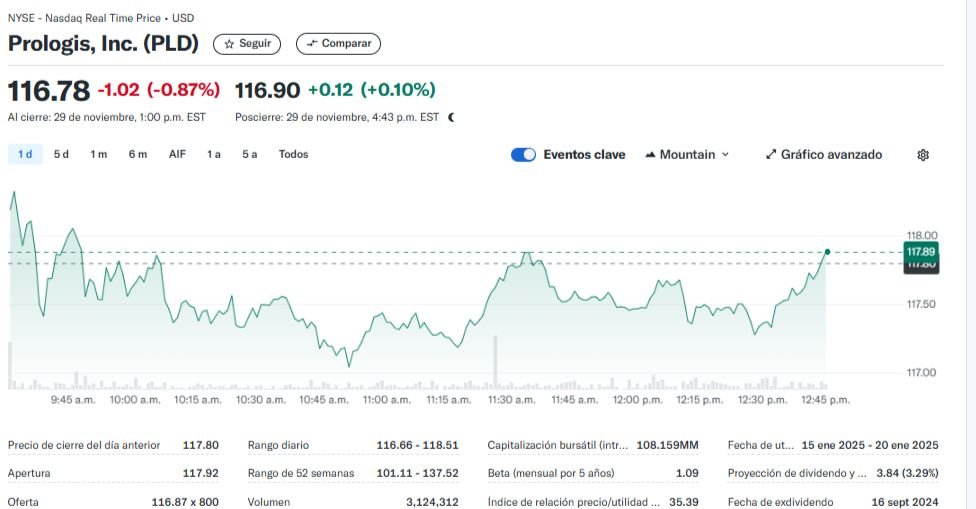Click the after-hours moon icon
The width and height of the screenshot is (976, 509).
click(x=451, y=117)
